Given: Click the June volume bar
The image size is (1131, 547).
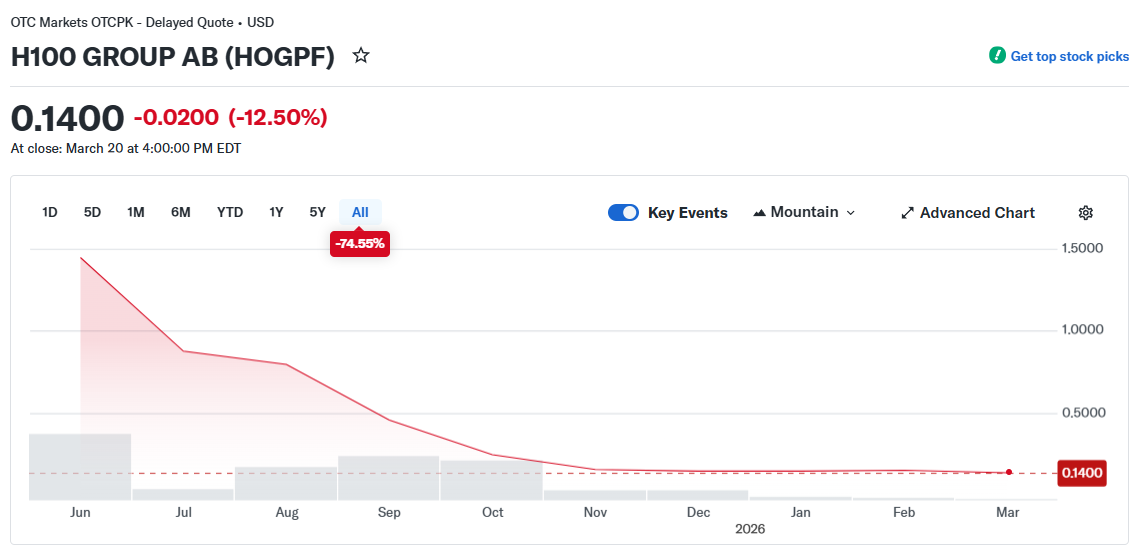Looking at the screenshot, I should 80,466.
